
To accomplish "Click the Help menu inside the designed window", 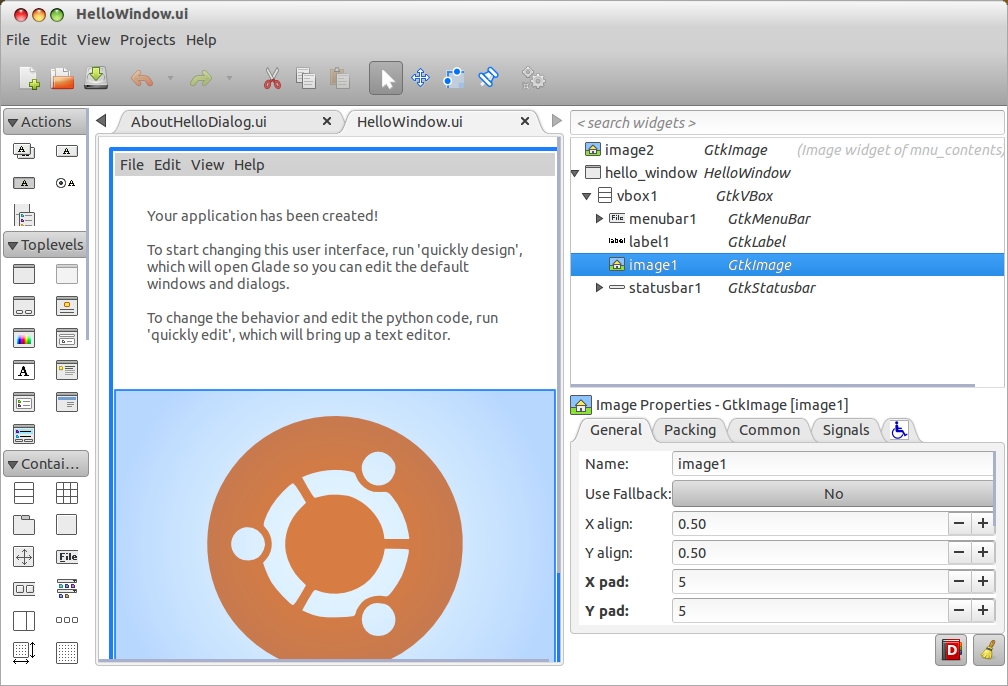I will 249,165.
